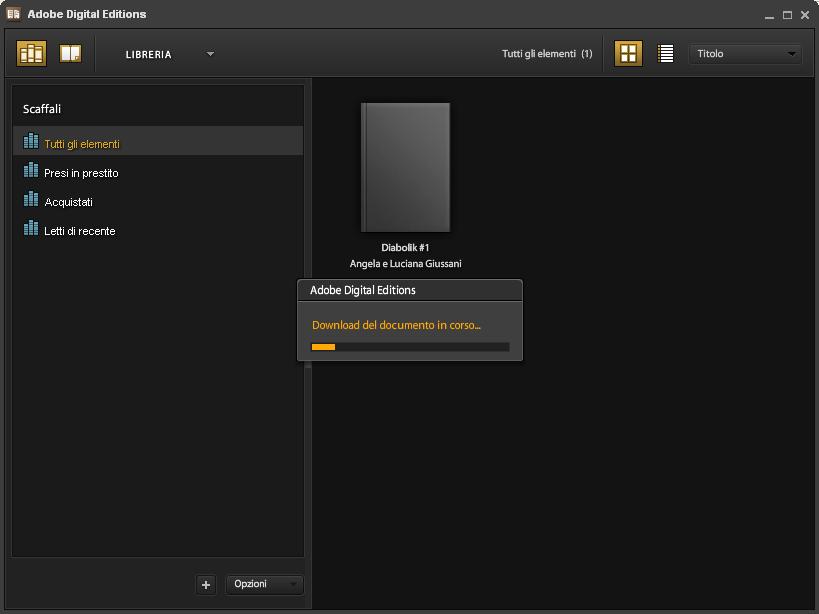
Task: Open the Diabolik #1 book cover
Action: (405, 167)
